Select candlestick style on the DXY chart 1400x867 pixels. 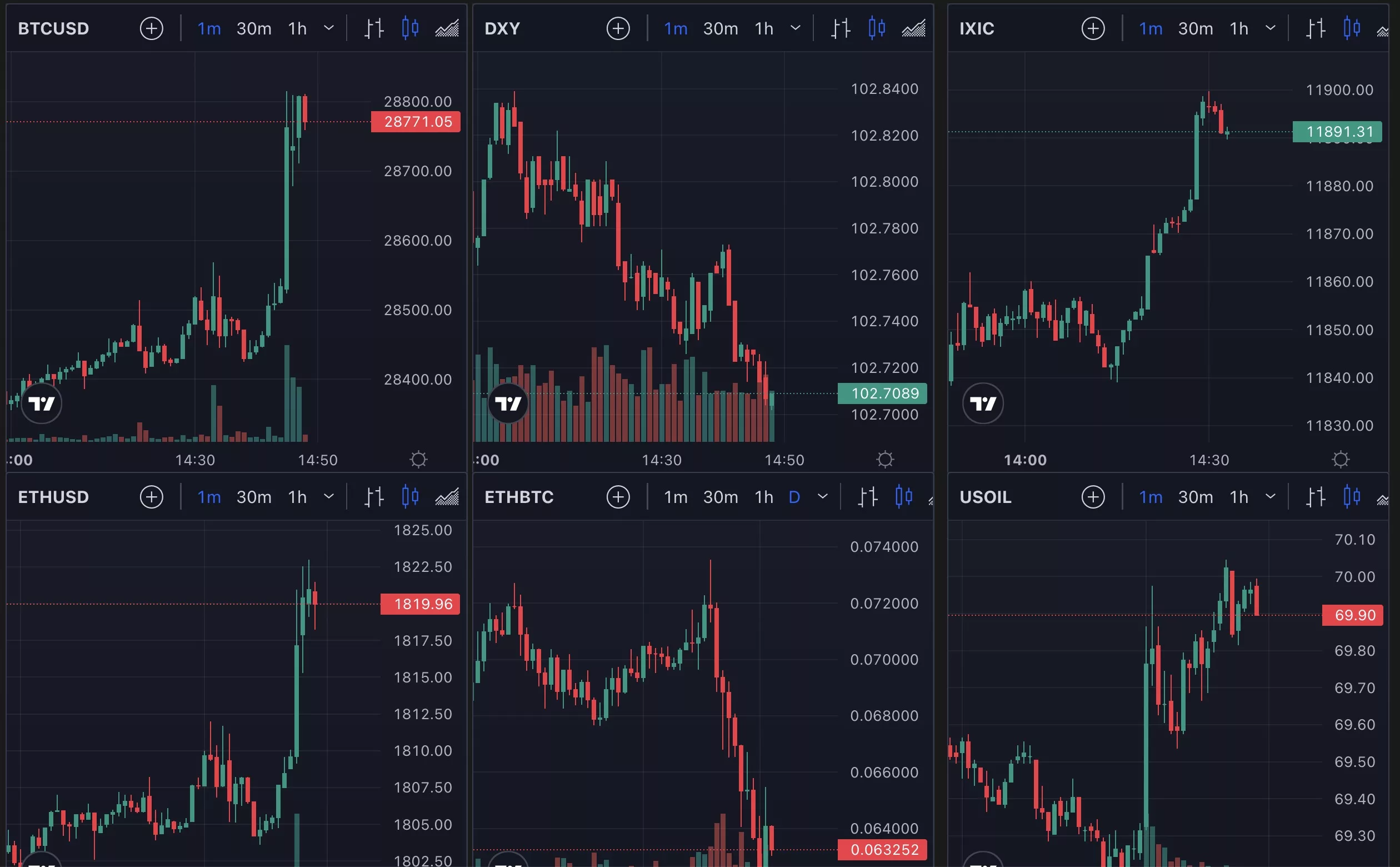[877, 28]
